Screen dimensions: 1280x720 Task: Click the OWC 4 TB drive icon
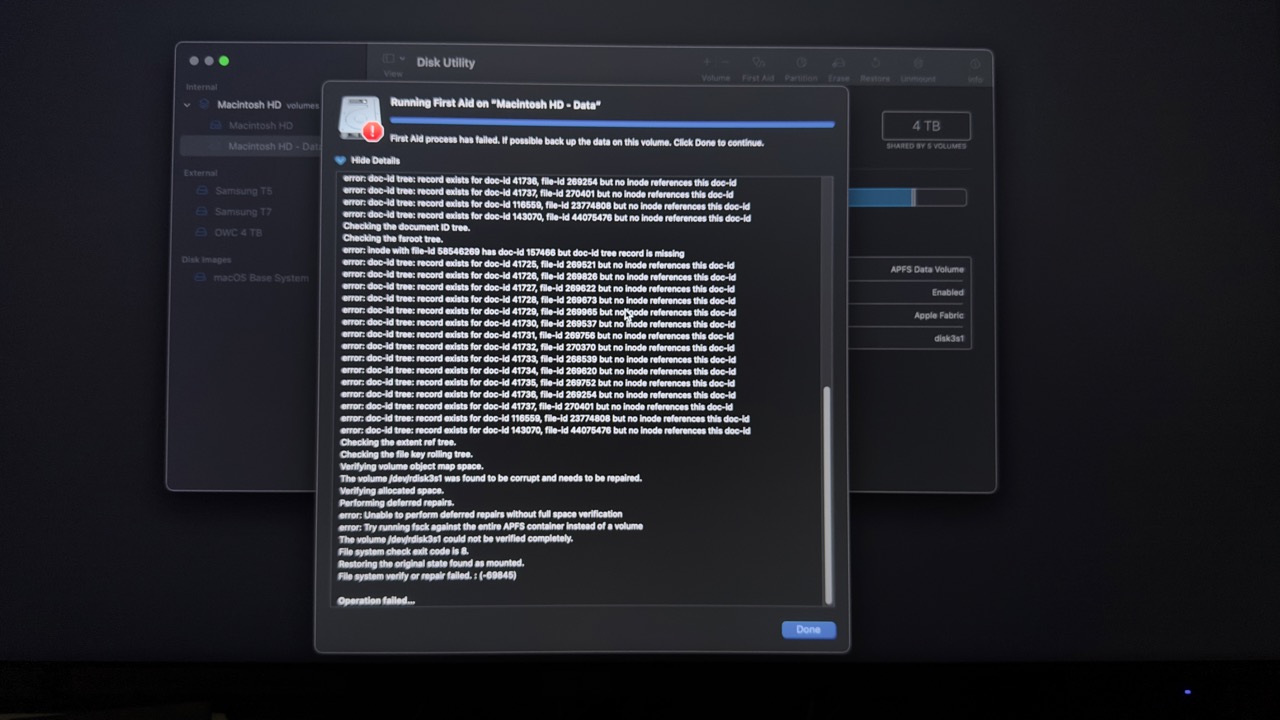coord(201,233)
